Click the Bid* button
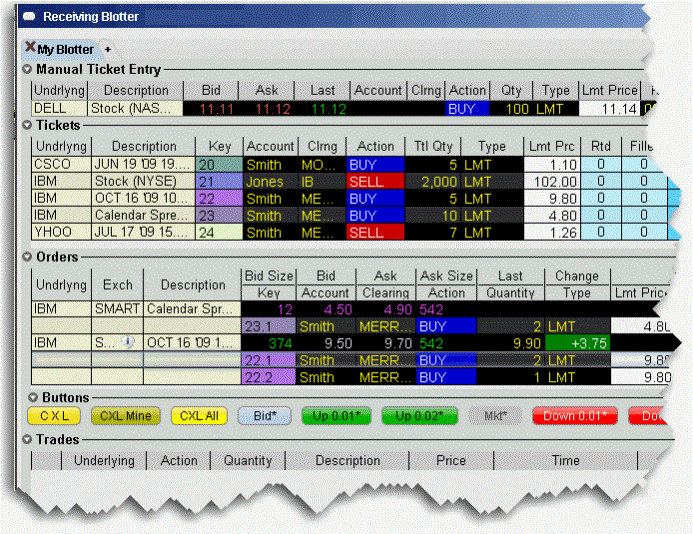Image resolution: width=693 pixels, height=534 pixels. click(x=265, y=416)
